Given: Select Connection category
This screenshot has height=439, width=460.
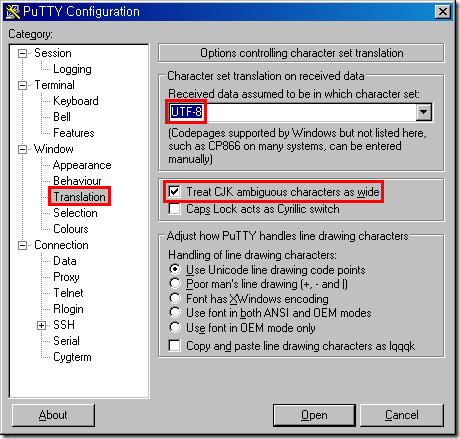Looking at the screenshot, I should click(x=61, y=245).
